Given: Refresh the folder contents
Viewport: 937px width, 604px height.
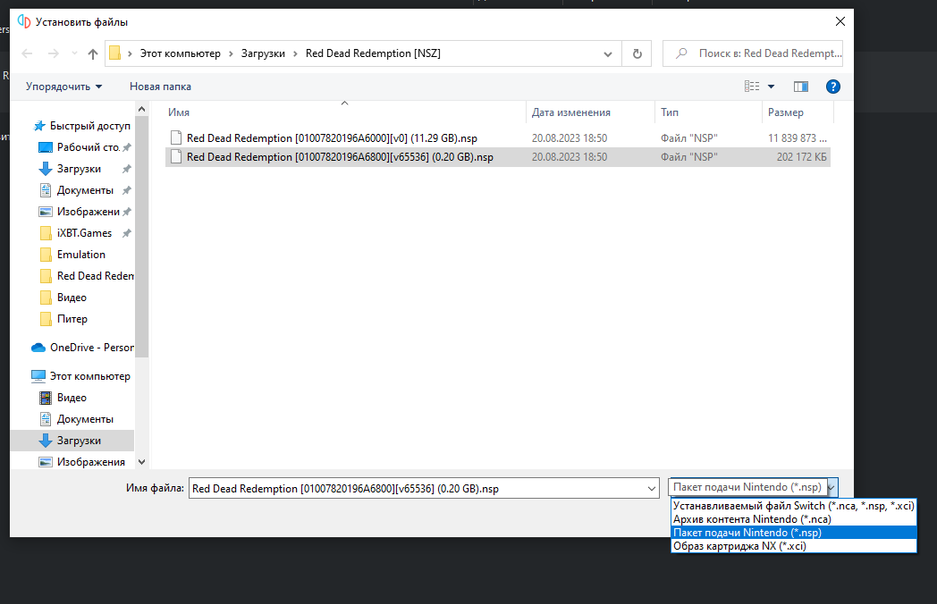Looking at the screenshot, I should (637, 54).
